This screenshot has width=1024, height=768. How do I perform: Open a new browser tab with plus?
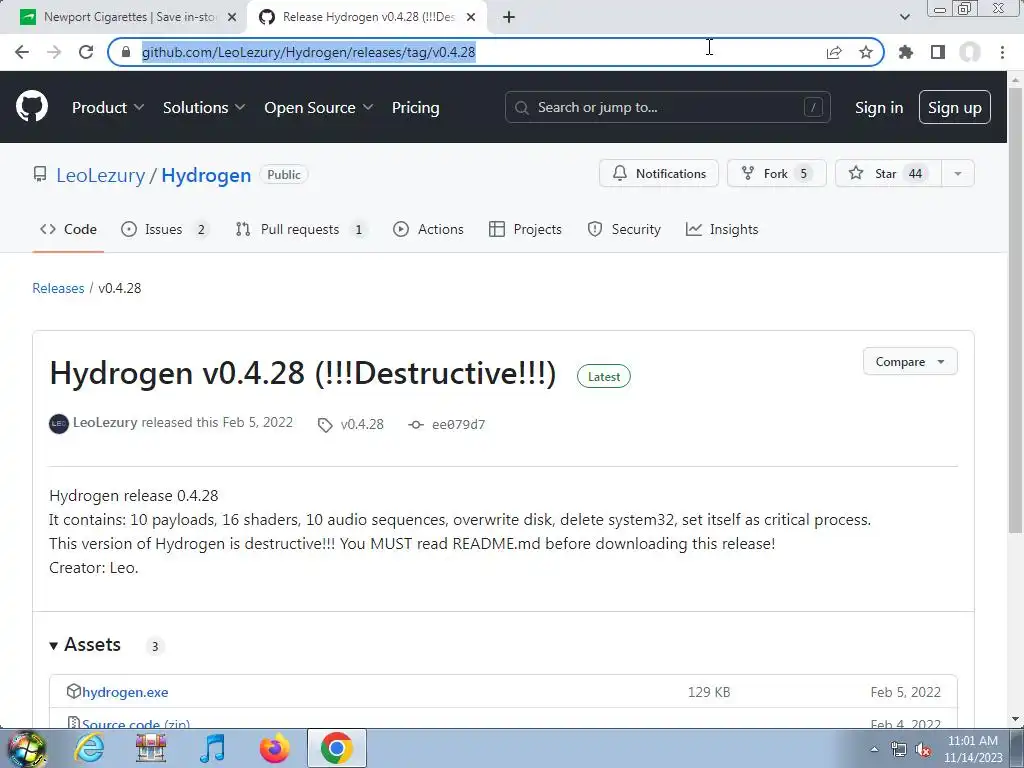pos(509,17)
